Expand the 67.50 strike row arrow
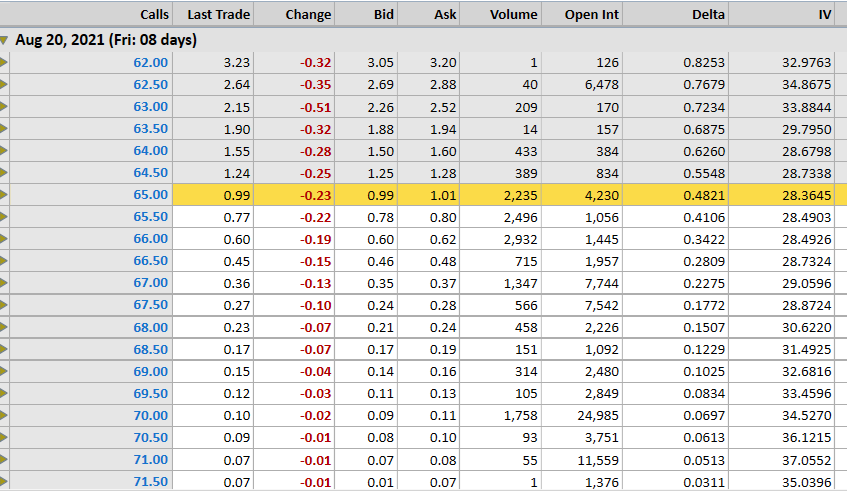The image size is (847, 491). pos(4,305)
